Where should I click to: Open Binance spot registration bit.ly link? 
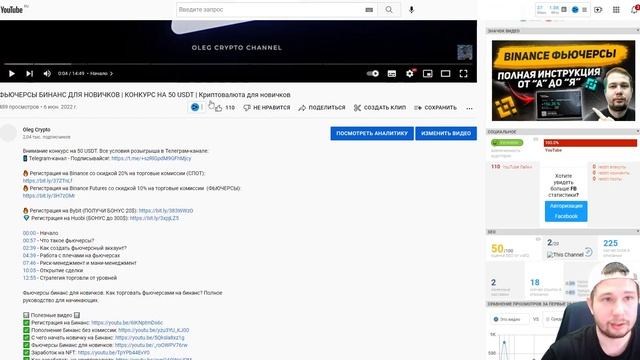(47, 181)
